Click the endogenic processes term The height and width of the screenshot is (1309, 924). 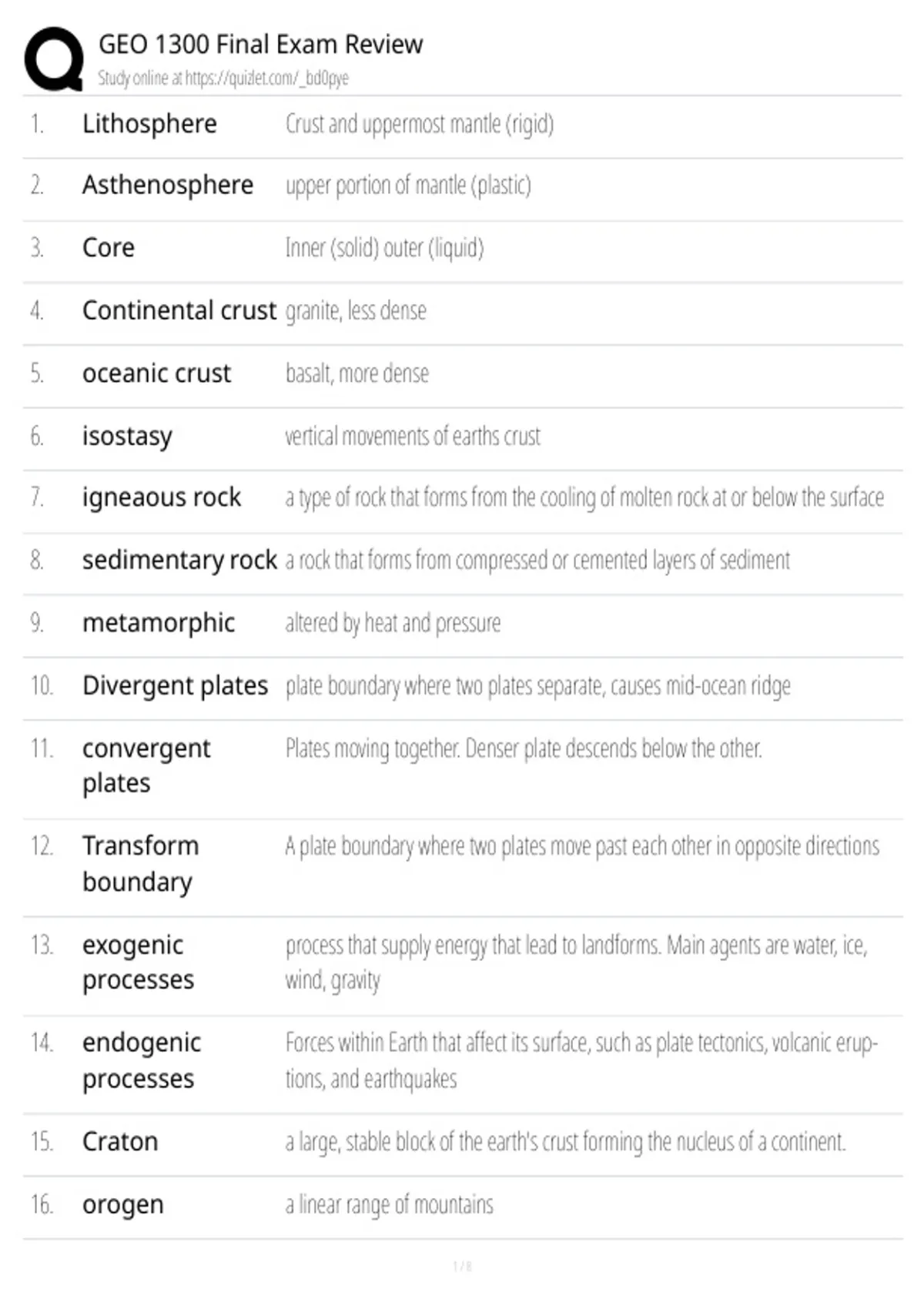click(142, 1060)
